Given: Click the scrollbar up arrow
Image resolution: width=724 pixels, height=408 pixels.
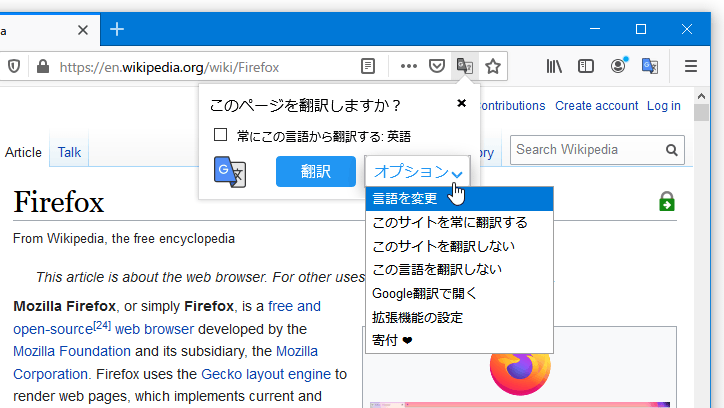Looking at the screenshot, I should [701, 96].
